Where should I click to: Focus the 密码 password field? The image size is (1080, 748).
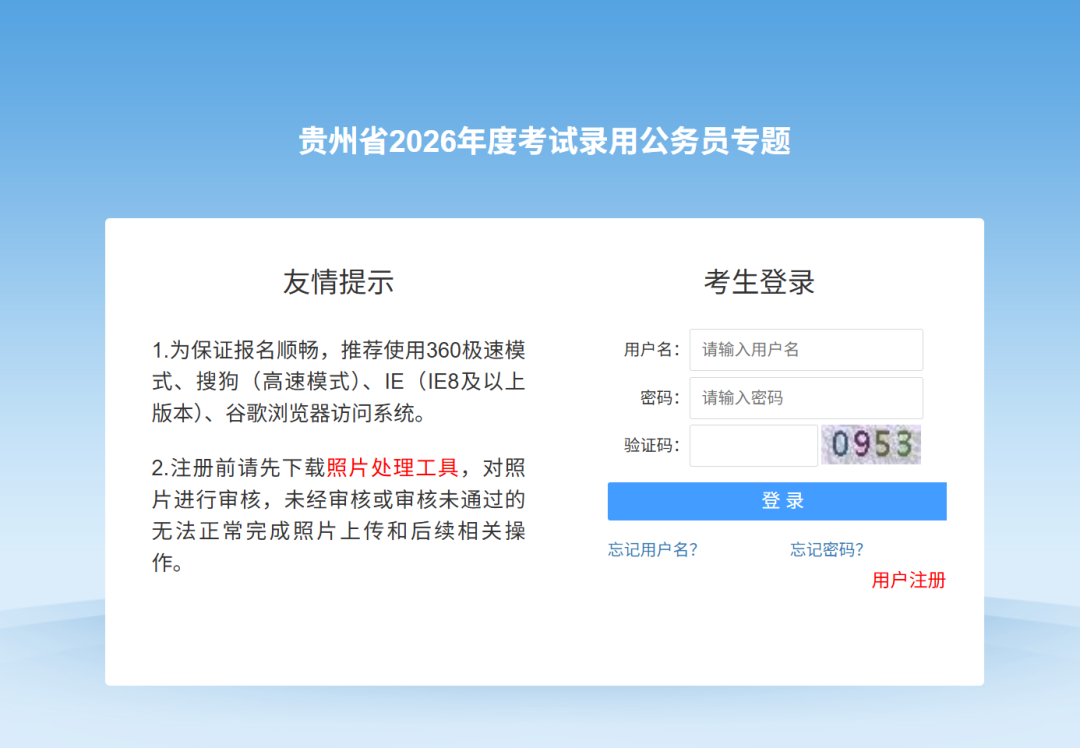pos(805,398)
